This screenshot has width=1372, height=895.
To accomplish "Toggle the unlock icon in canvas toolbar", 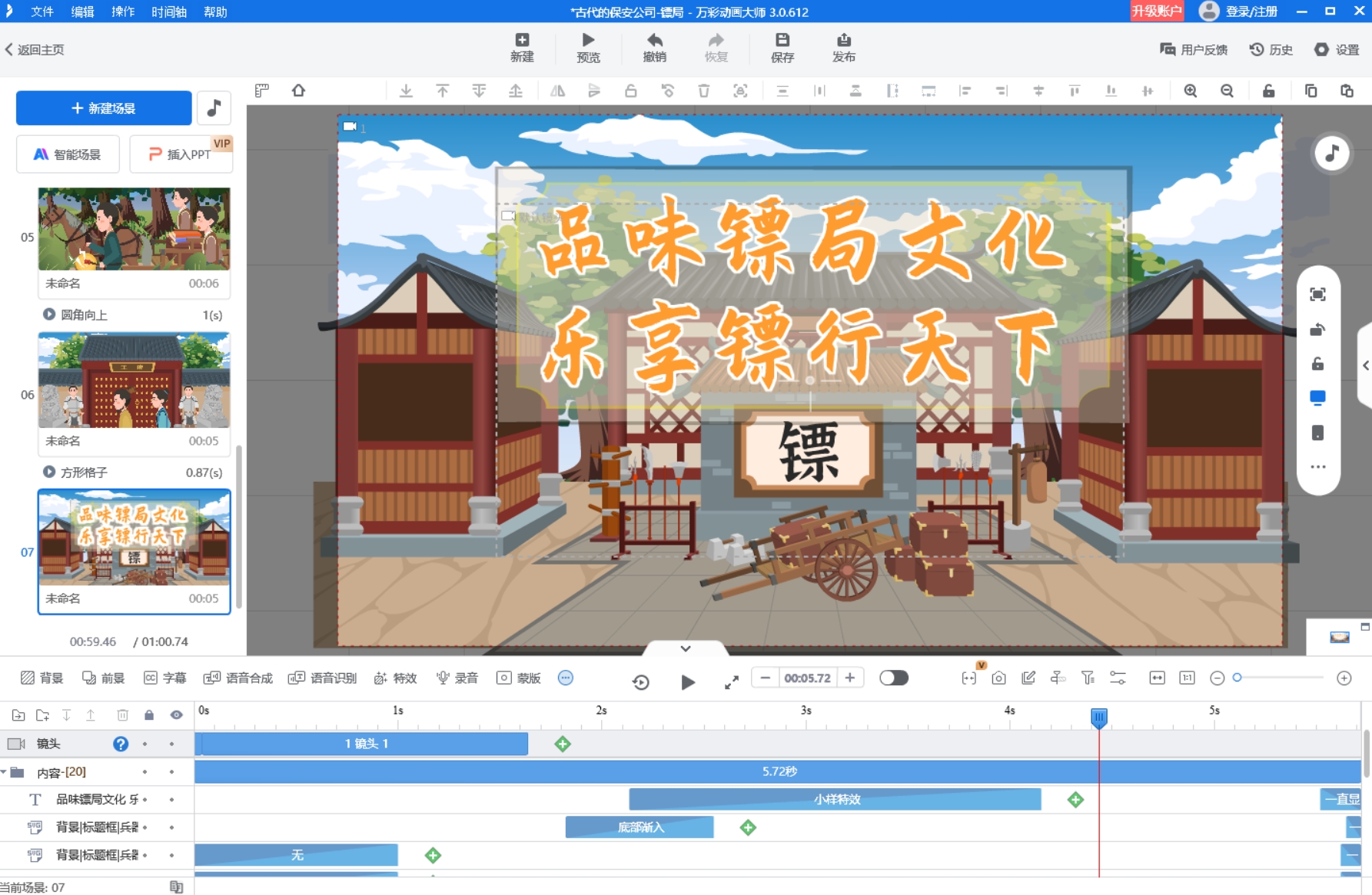I will click(1269, 91).
